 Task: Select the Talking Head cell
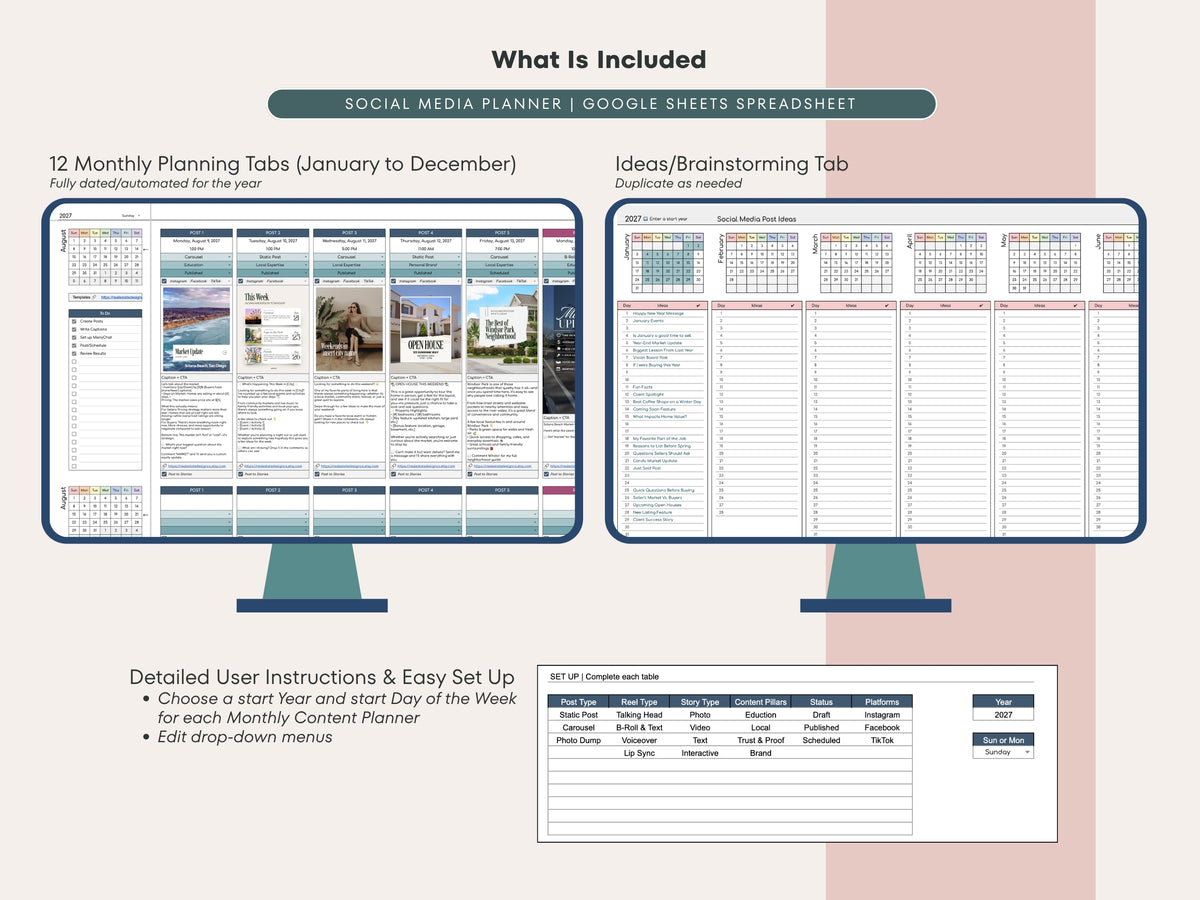[x=639, y=715]
